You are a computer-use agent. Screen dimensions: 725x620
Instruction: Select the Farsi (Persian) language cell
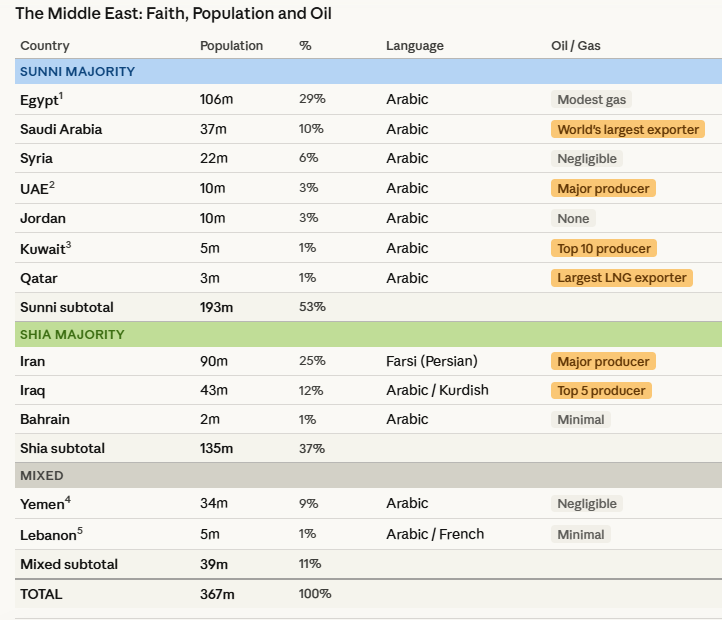point(431,361)
